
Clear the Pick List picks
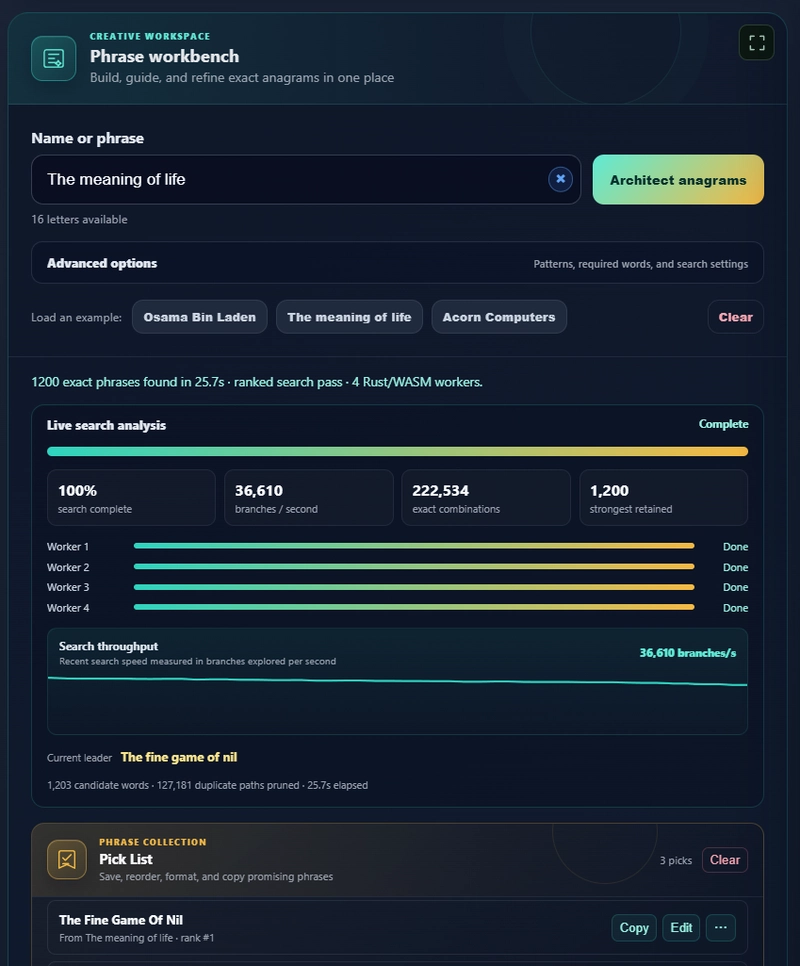(725, 860)
